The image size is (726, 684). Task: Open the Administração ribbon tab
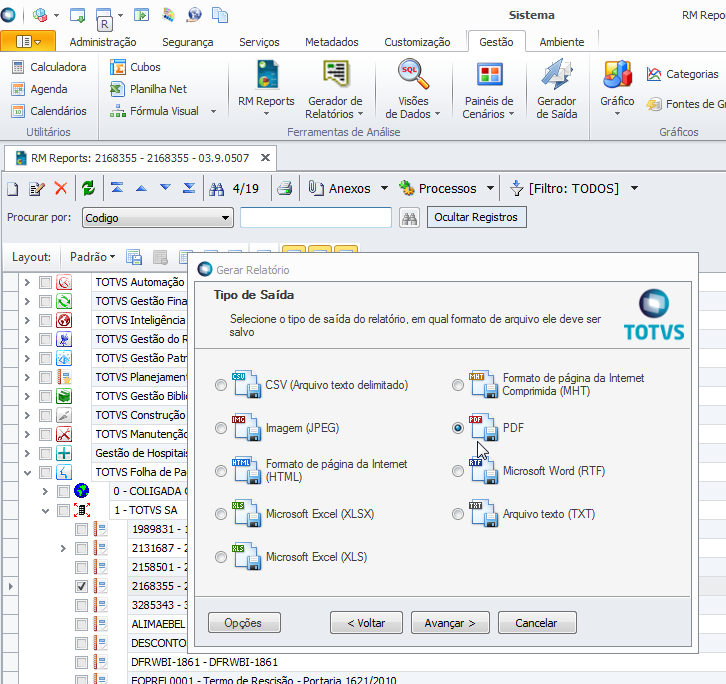(x=103, y=42)
